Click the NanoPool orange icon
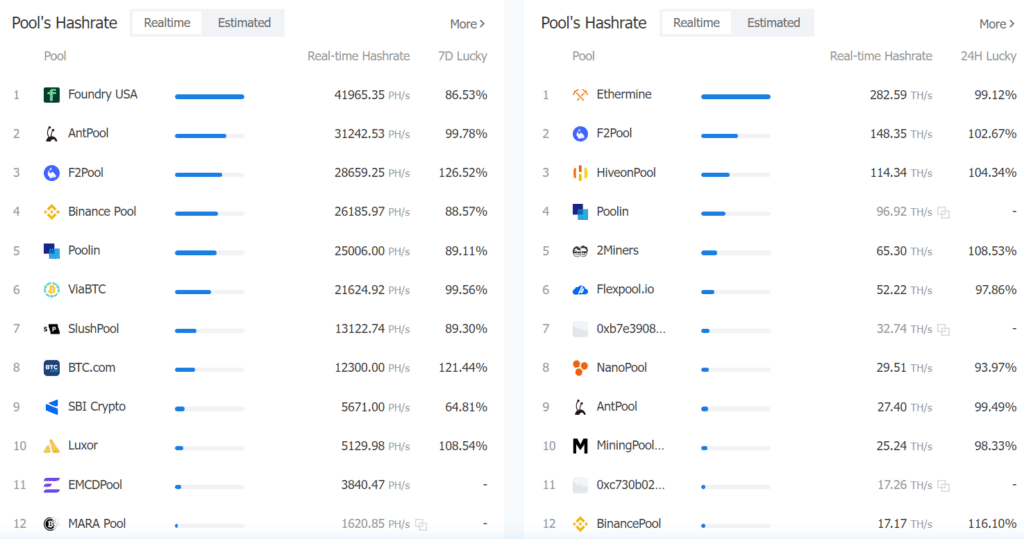The width and height of the screenshot is (1024, 539). tap(580, 368)
